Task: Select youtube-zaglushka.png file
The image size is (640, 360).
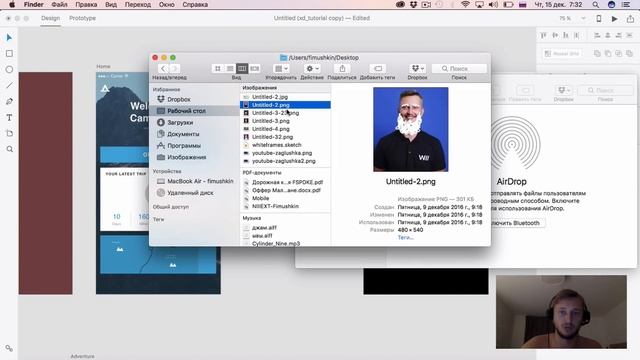Action: 285,153
